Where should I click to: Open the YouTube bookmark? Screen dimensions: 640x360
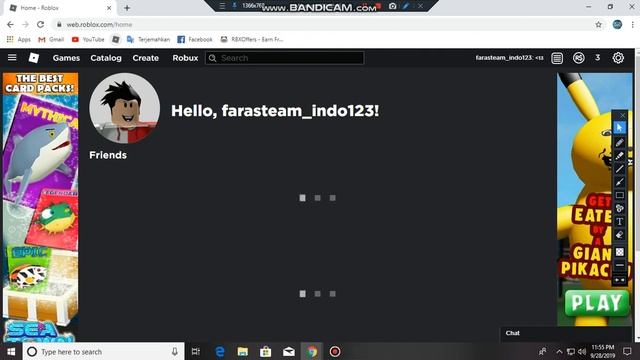pyautogui.click(x=88, y=39)
